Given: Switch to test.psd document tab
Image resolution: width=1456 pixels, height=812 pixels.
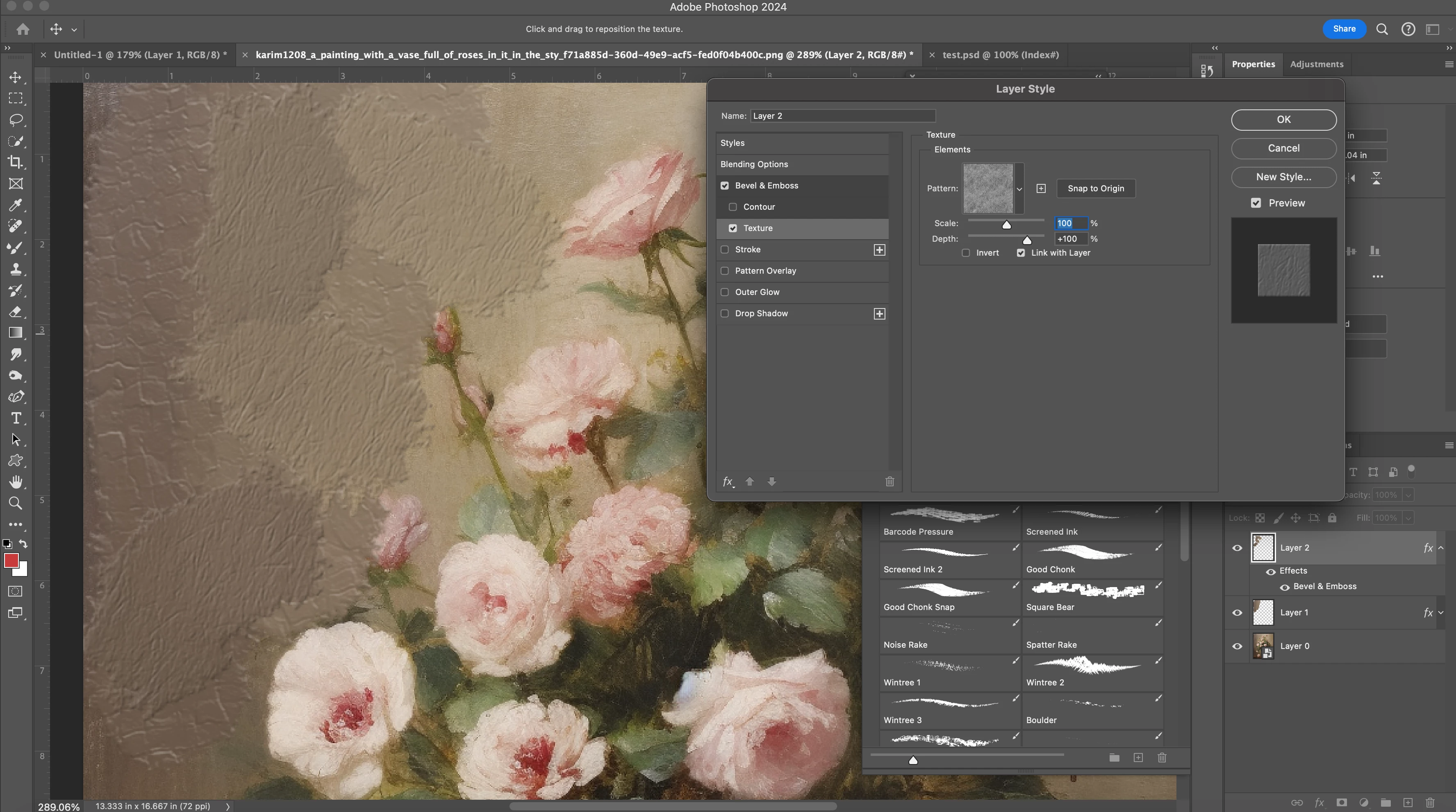Looking at the screenshot, I should [1000, 55].
